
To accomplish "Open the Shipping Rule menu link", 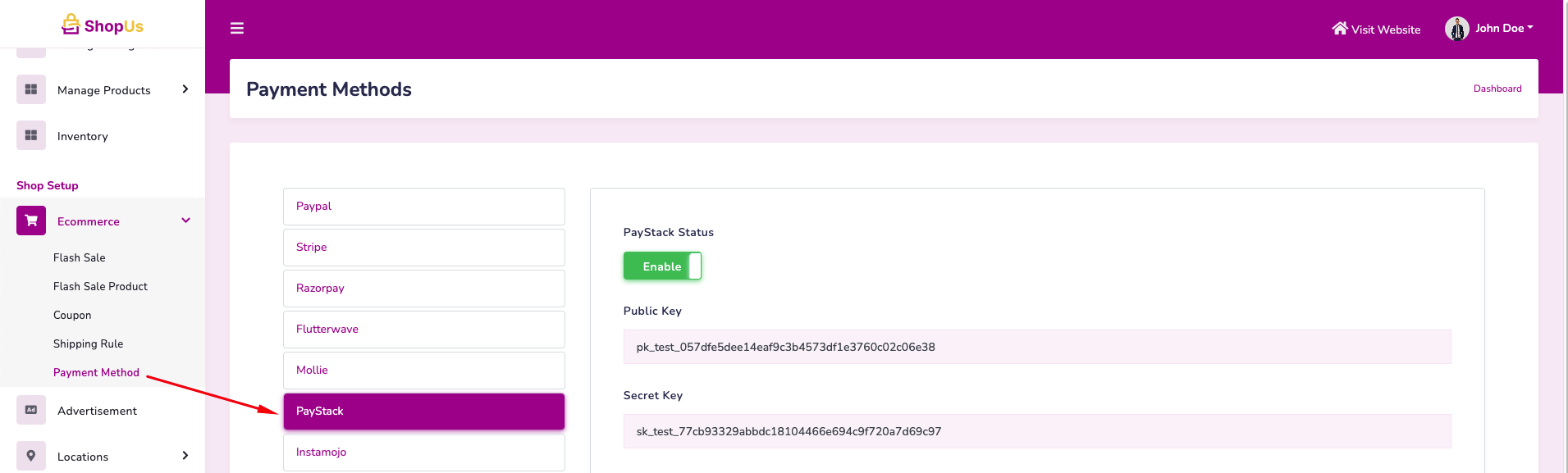I will coord(88,343).
